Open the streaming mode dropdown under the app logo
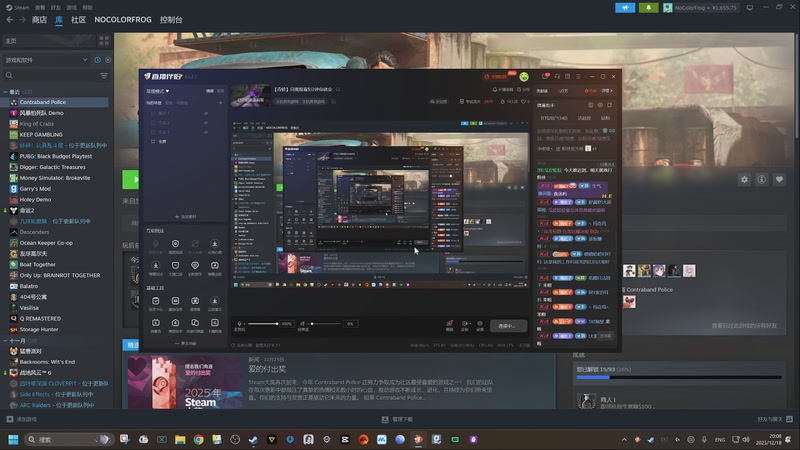The image size is (800, 450). pos(158,91)
